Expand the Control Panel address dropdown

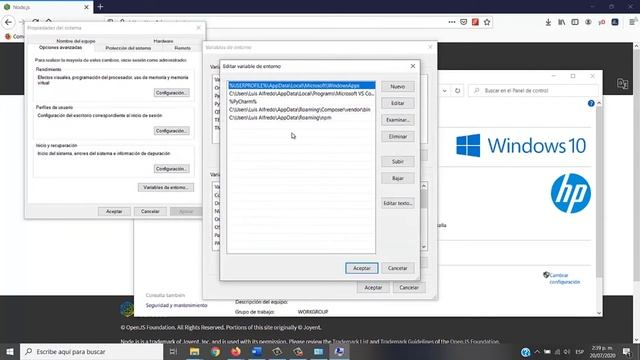444,91
